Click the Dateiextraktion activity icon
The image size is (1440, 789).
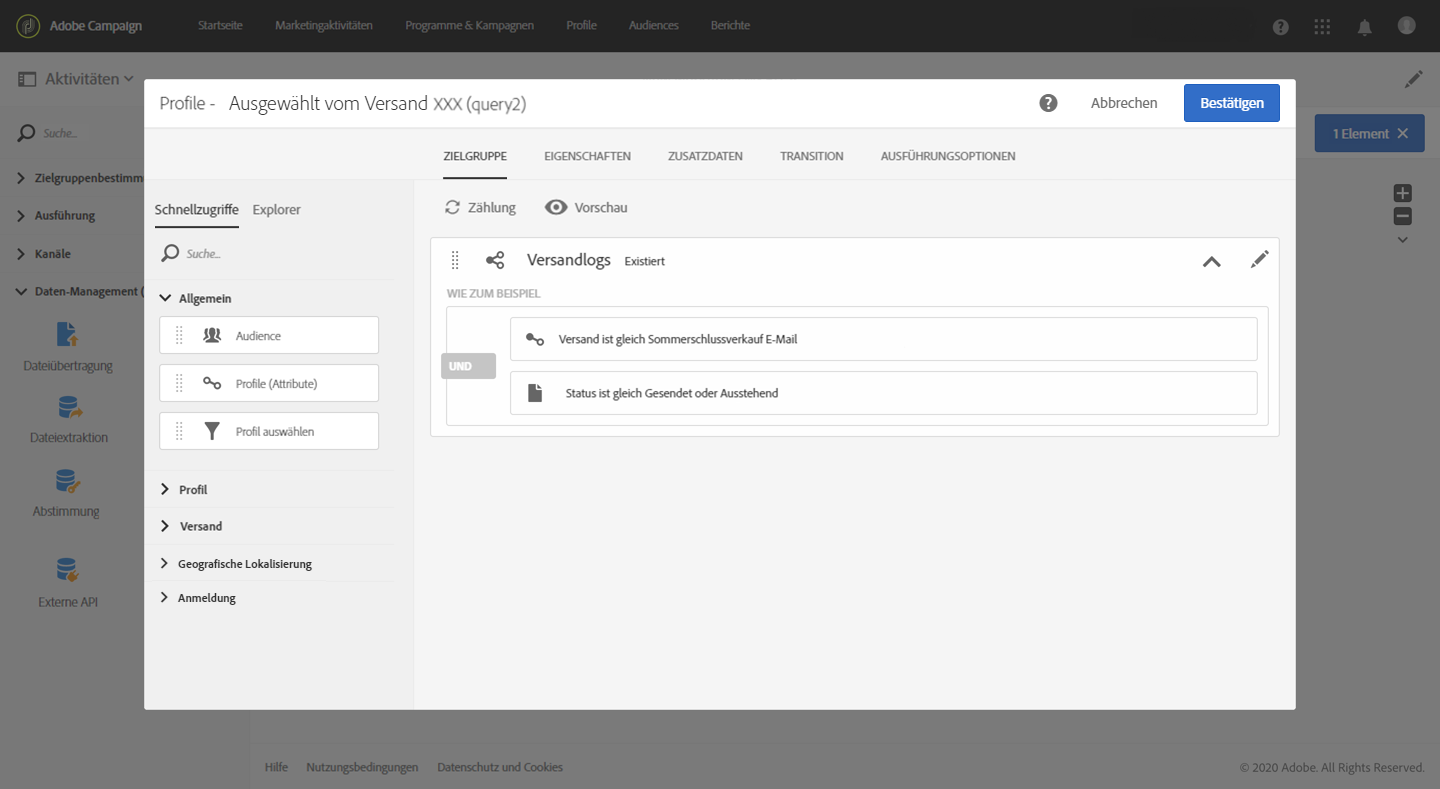(x=68, y=407)
